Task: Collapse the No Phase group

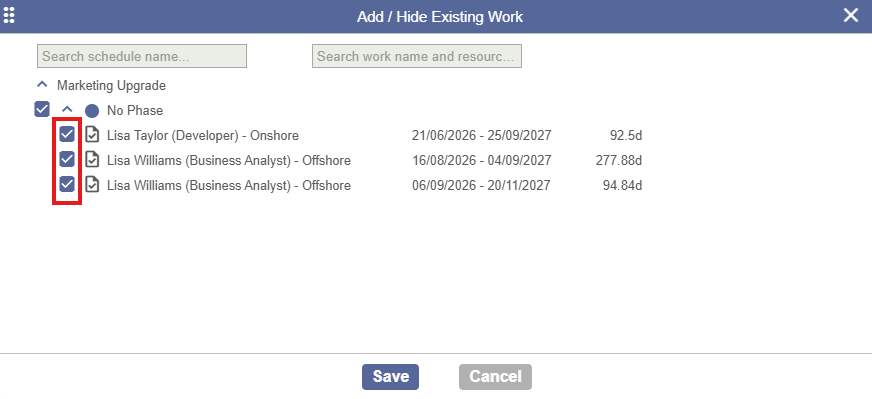Action: tap(67, 110)
